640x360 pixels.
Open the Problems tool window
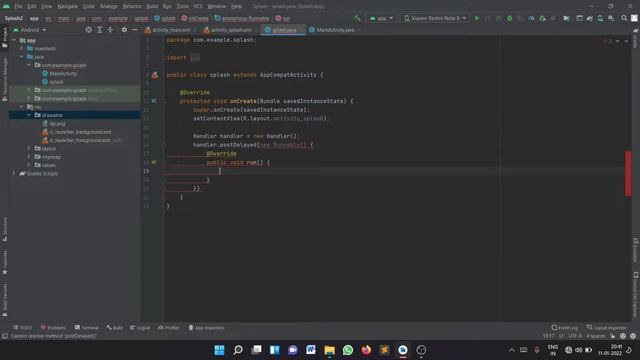tap(53, 328)
